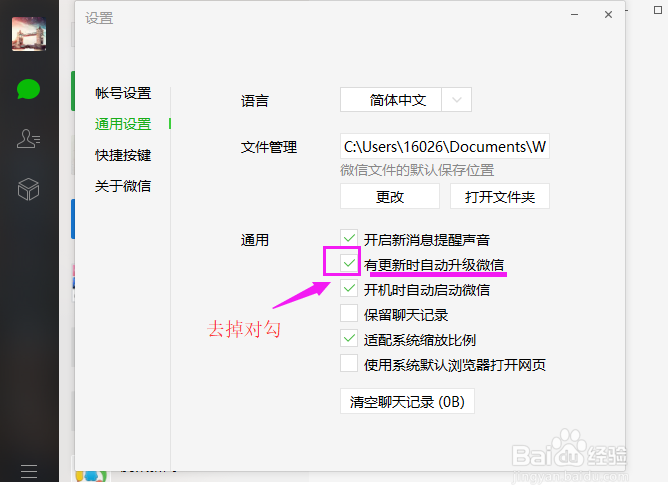Image resolution: width=668 pixels, height=500 pixels.
Task: Close the settings dialog
Action: click(608, 15)
